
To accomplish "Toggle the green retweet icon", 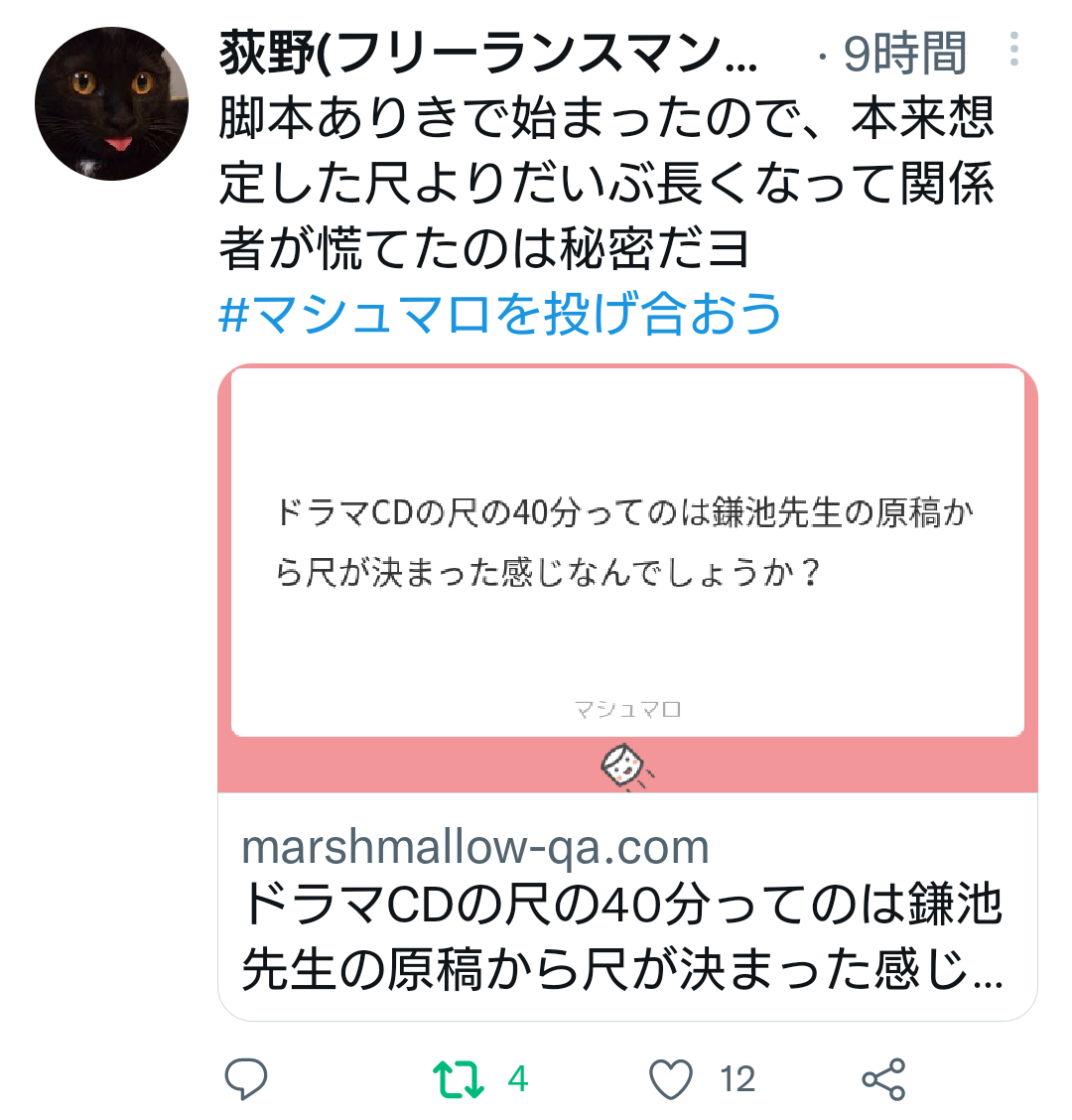I will click(458, 1078).
